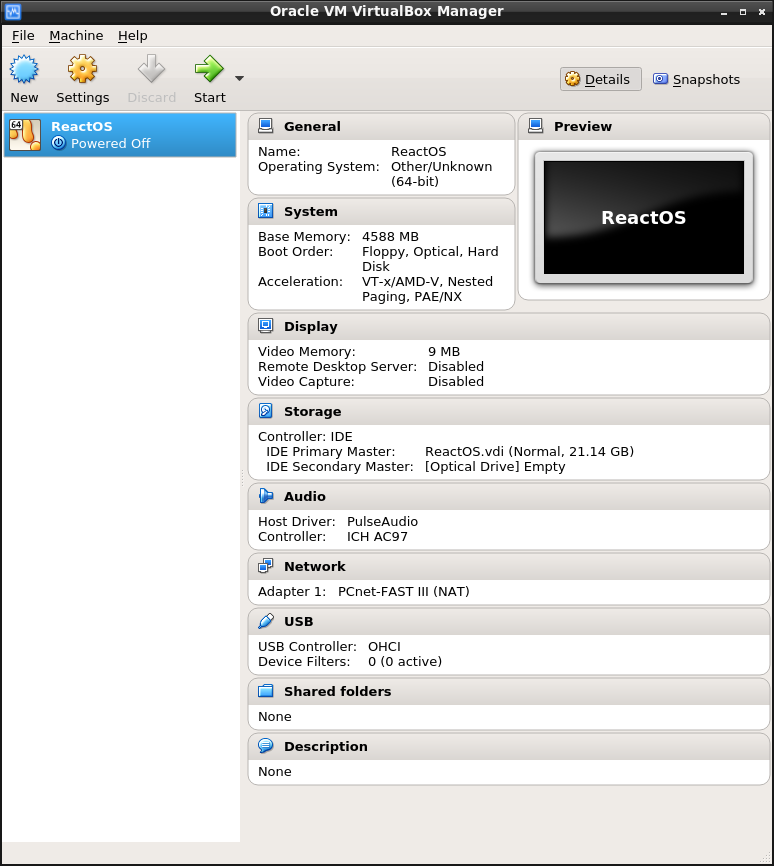Click the OHCI USB controller value
The width and height of the screenshot is (774, 866).
pos(384,646)
